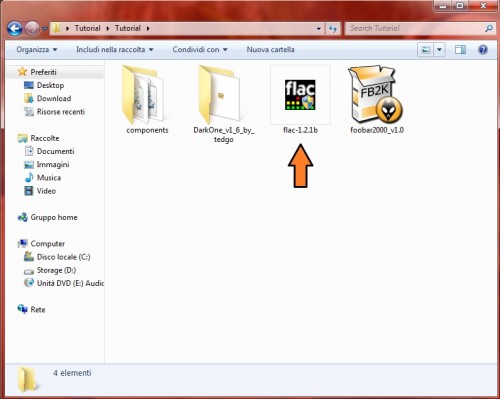Open the Immagini library
The width and height of the screenshot is (500, 399).
(x=53, y=164)
